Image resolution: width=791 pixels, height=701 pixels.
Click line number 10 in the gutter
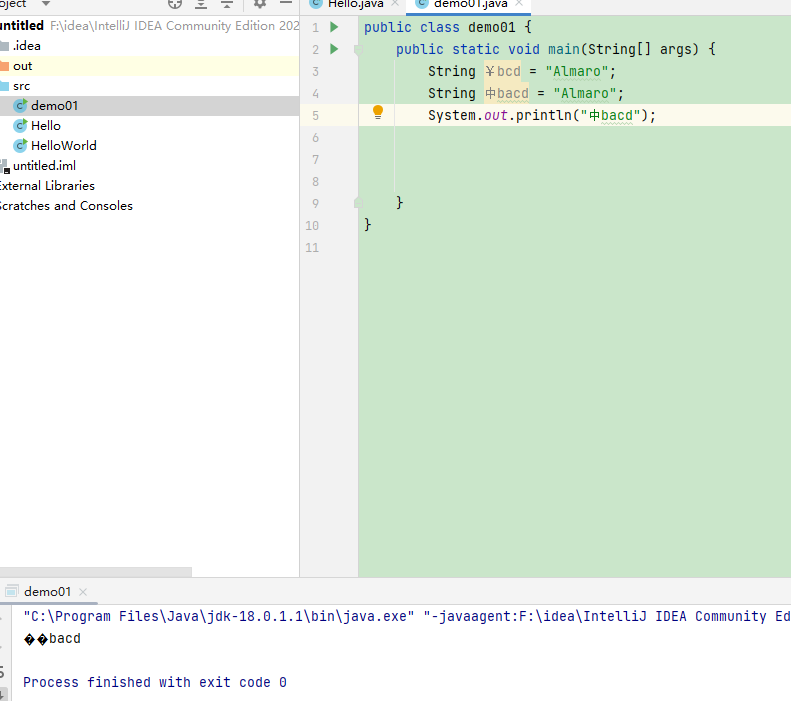pyautogui.click(x=312, y=225)
